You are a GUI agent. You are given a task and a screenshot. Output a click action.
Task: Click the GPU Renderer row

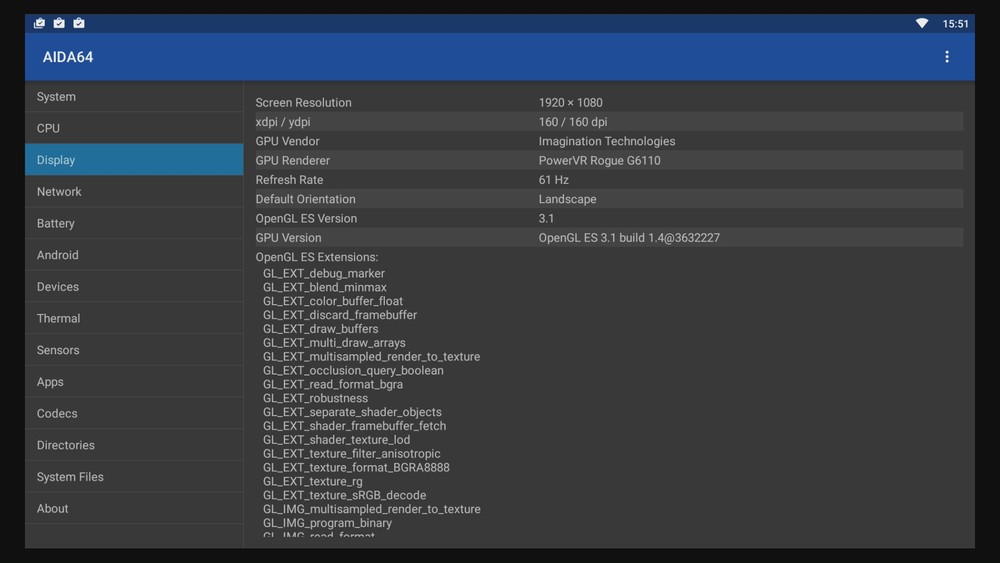pyautogui.click(x=608, y=160)
